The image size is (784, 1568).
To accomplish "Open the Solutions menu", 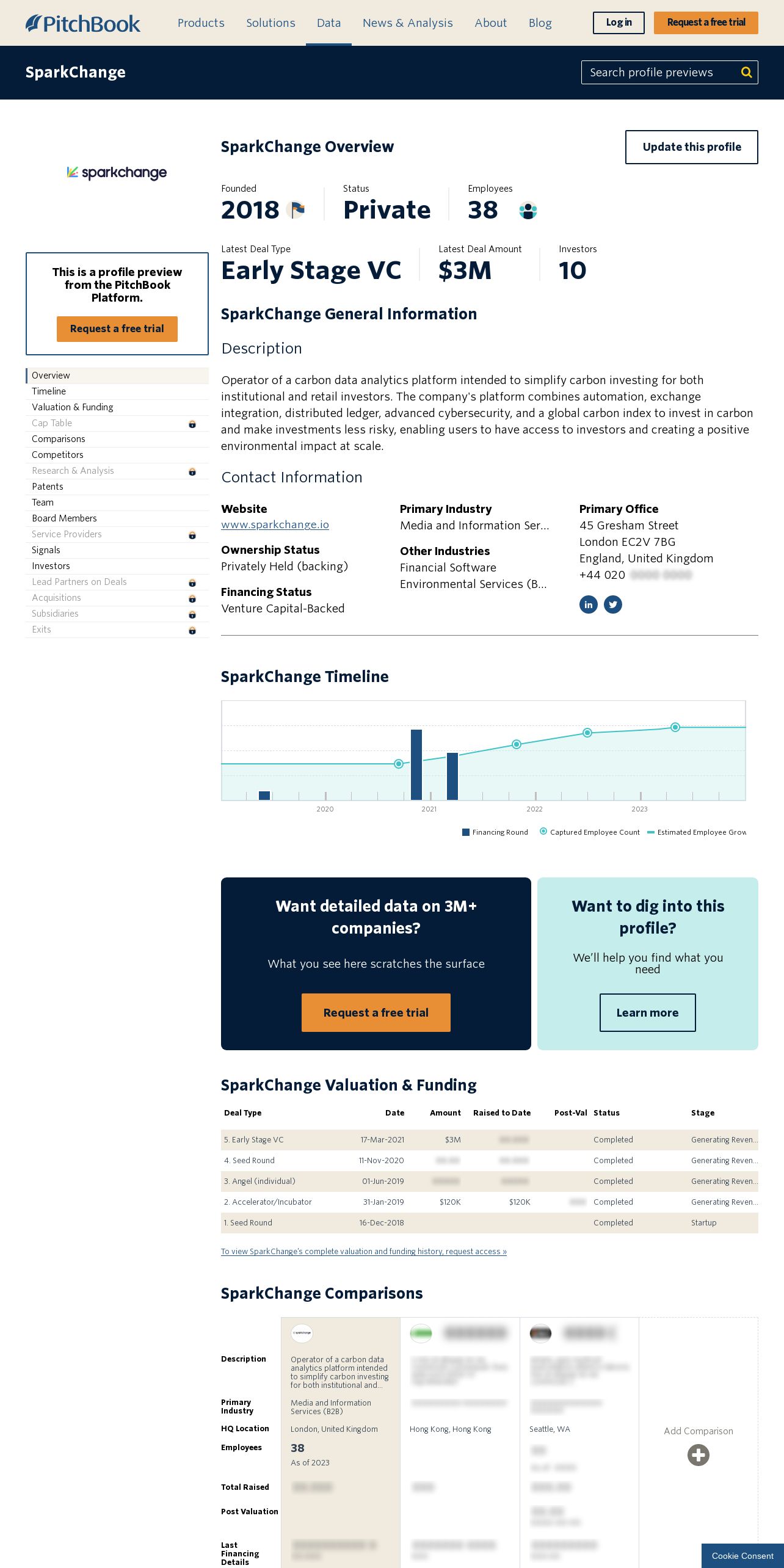I will coord(270,23).
